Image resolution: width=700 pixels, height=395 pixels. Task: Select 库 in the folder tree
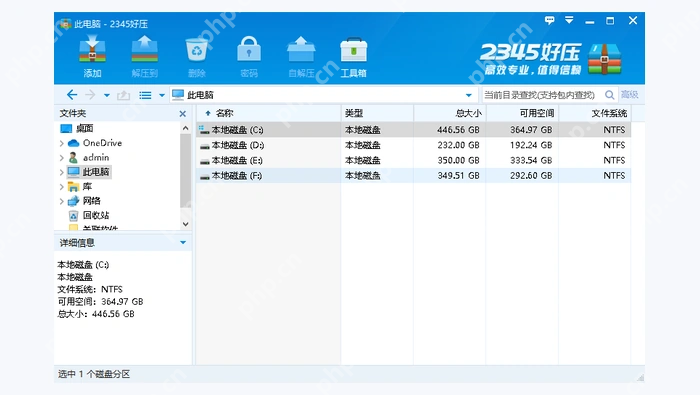(x=87, y=187)
